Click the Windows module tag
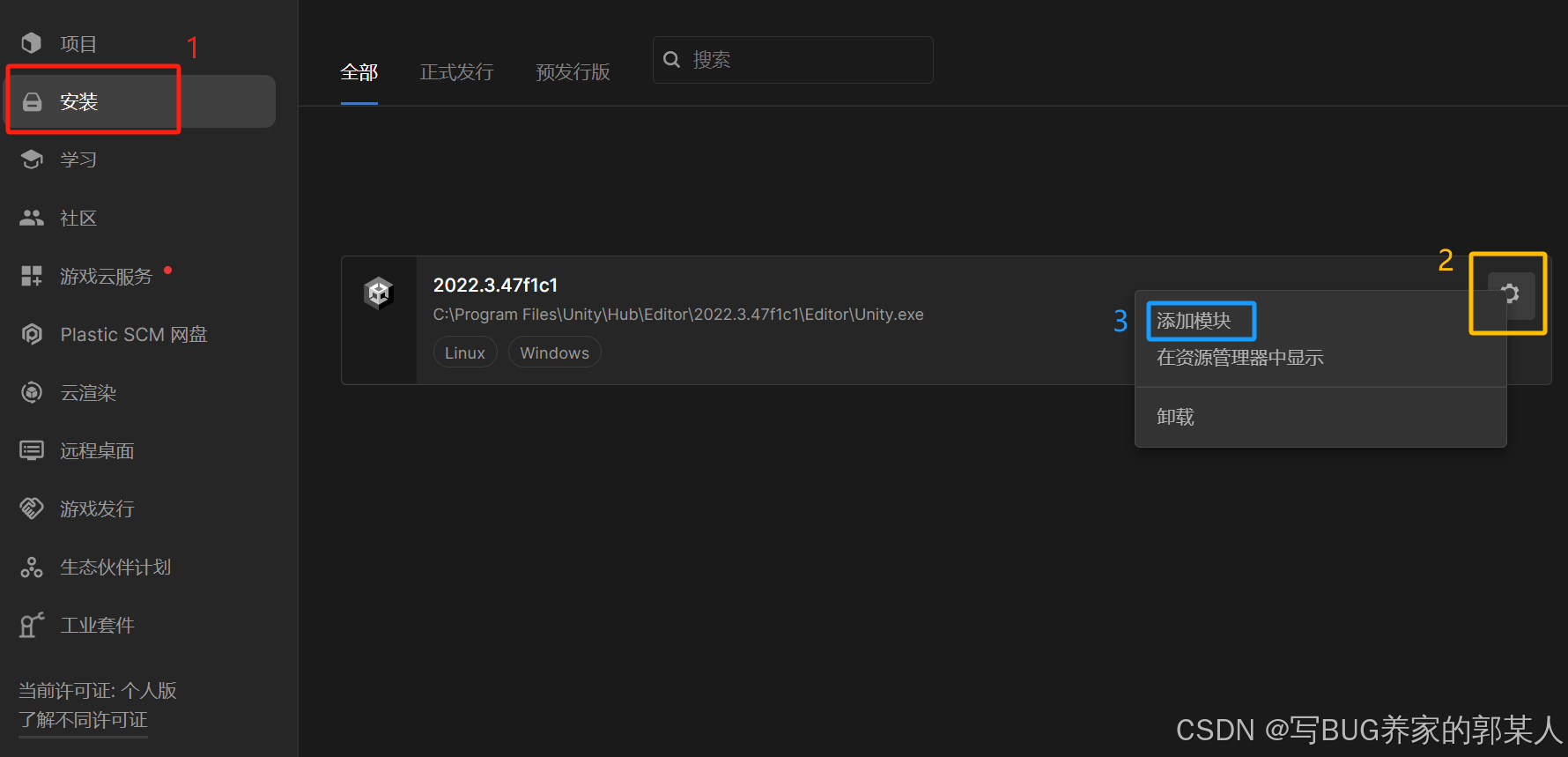Image resolution: width=1568 pixels, height=757 pixels. (555, 353)
